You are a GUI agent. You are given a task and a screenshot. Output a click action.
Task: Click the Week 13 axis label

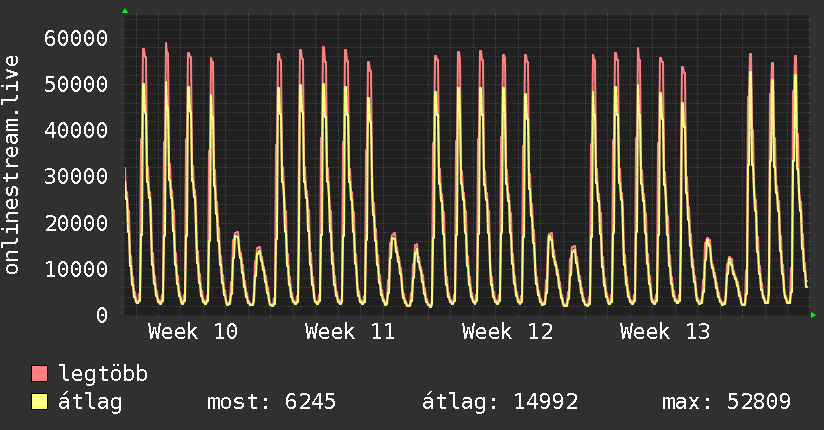coord(665,332)
